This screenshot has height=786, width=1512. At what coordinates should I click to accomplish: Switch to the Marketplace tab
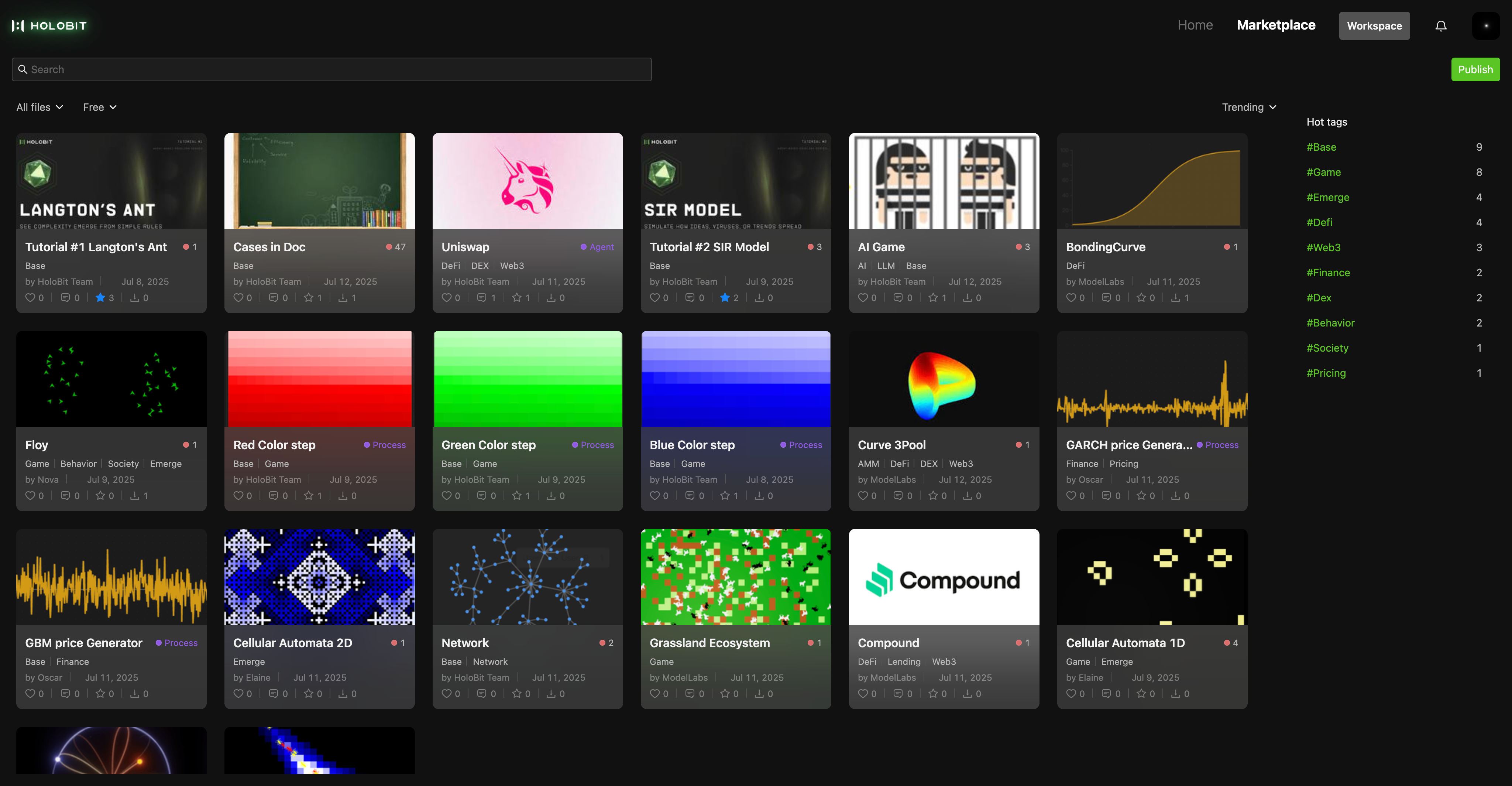click(x=1276, y=25)
